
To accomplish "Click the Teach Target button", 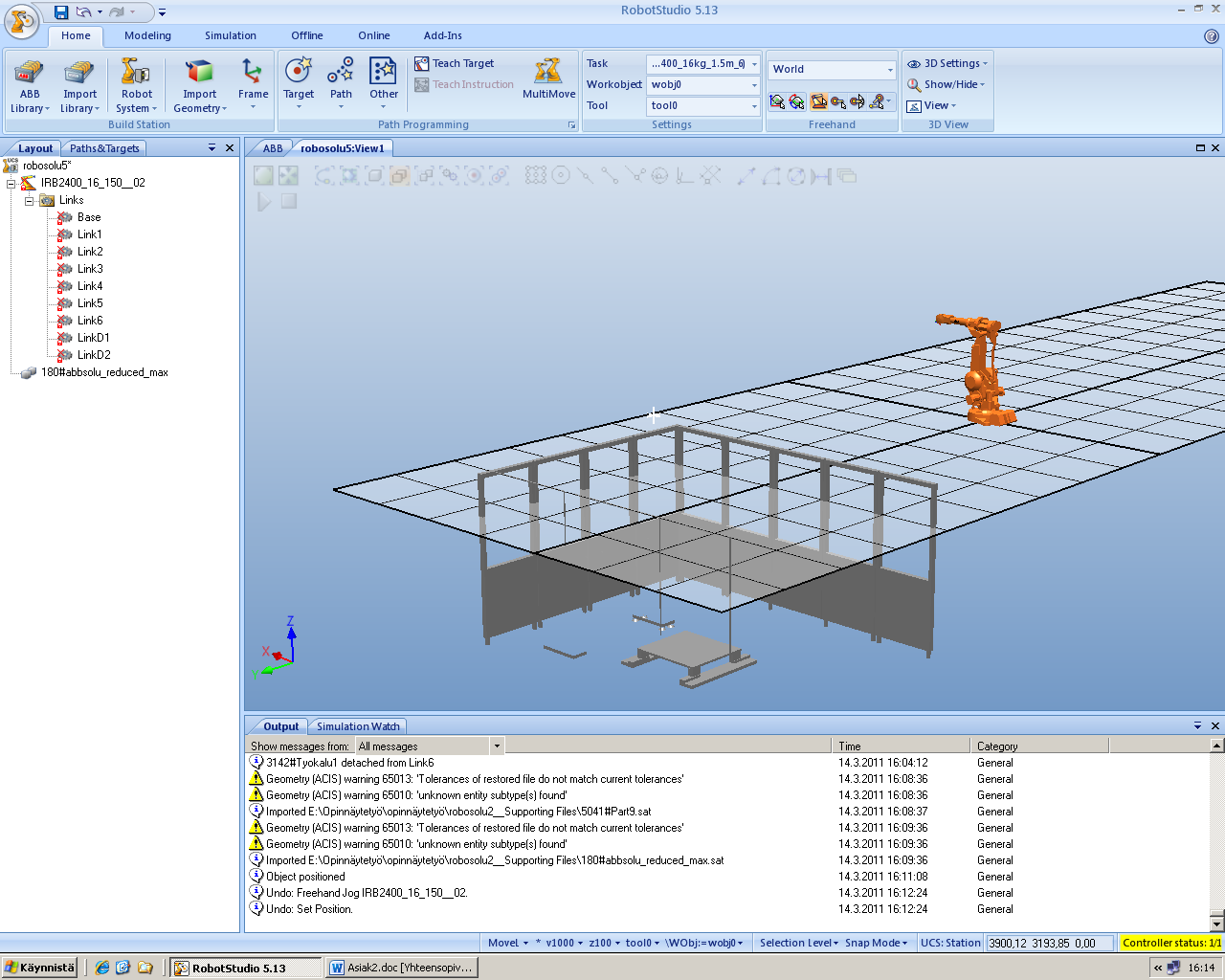I will 455,63.
